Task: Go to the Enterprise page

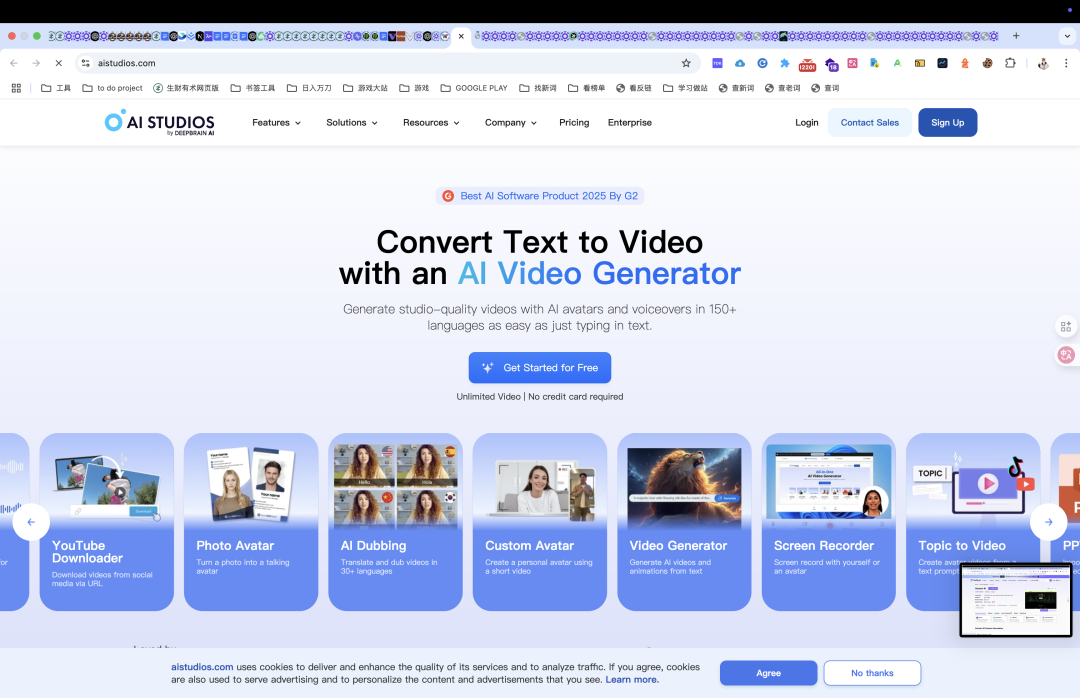Action: point(630,123)
